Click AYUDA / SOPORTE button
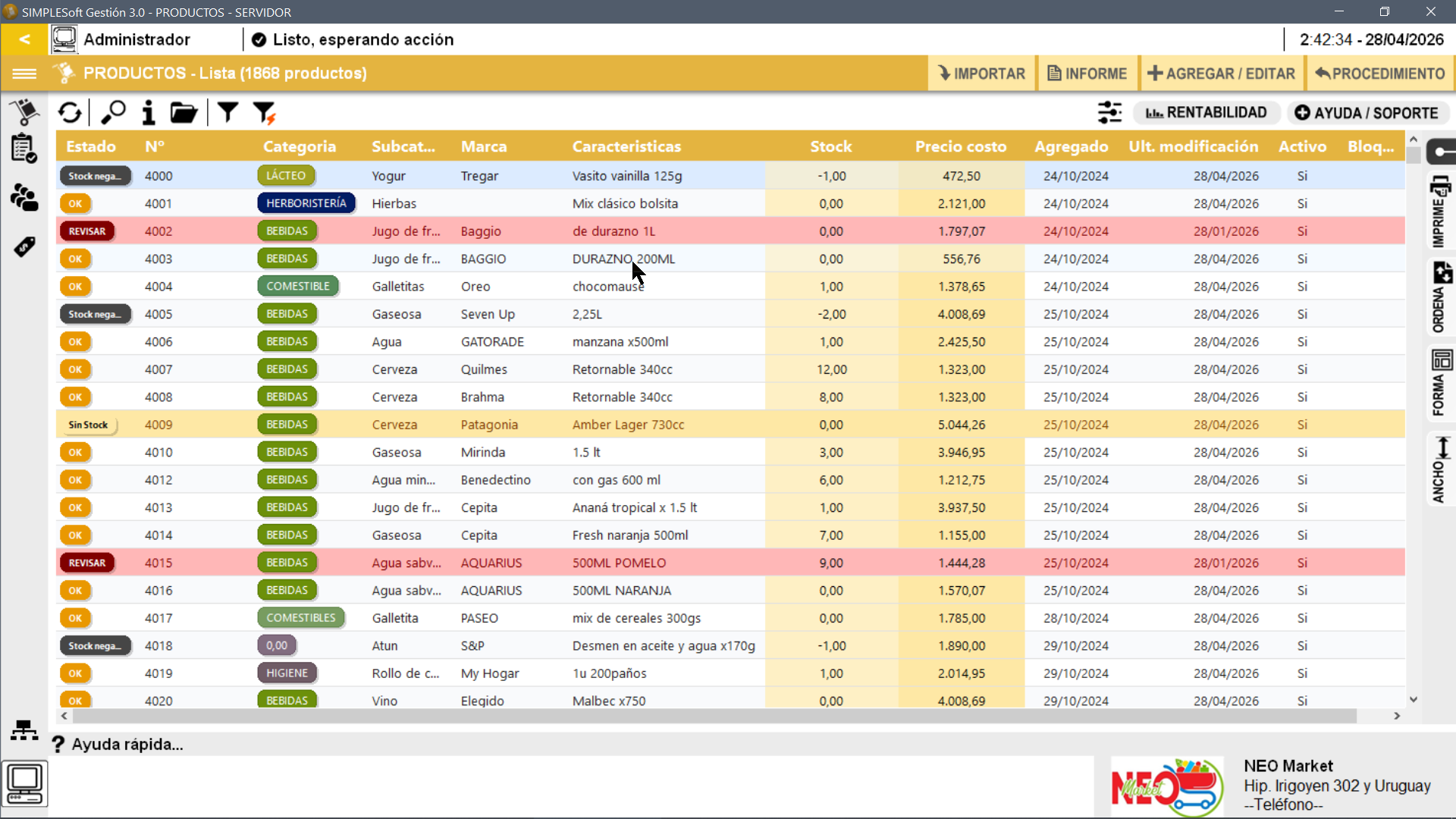Viewport: 1456px width, 819px height. coord(1367,113)
